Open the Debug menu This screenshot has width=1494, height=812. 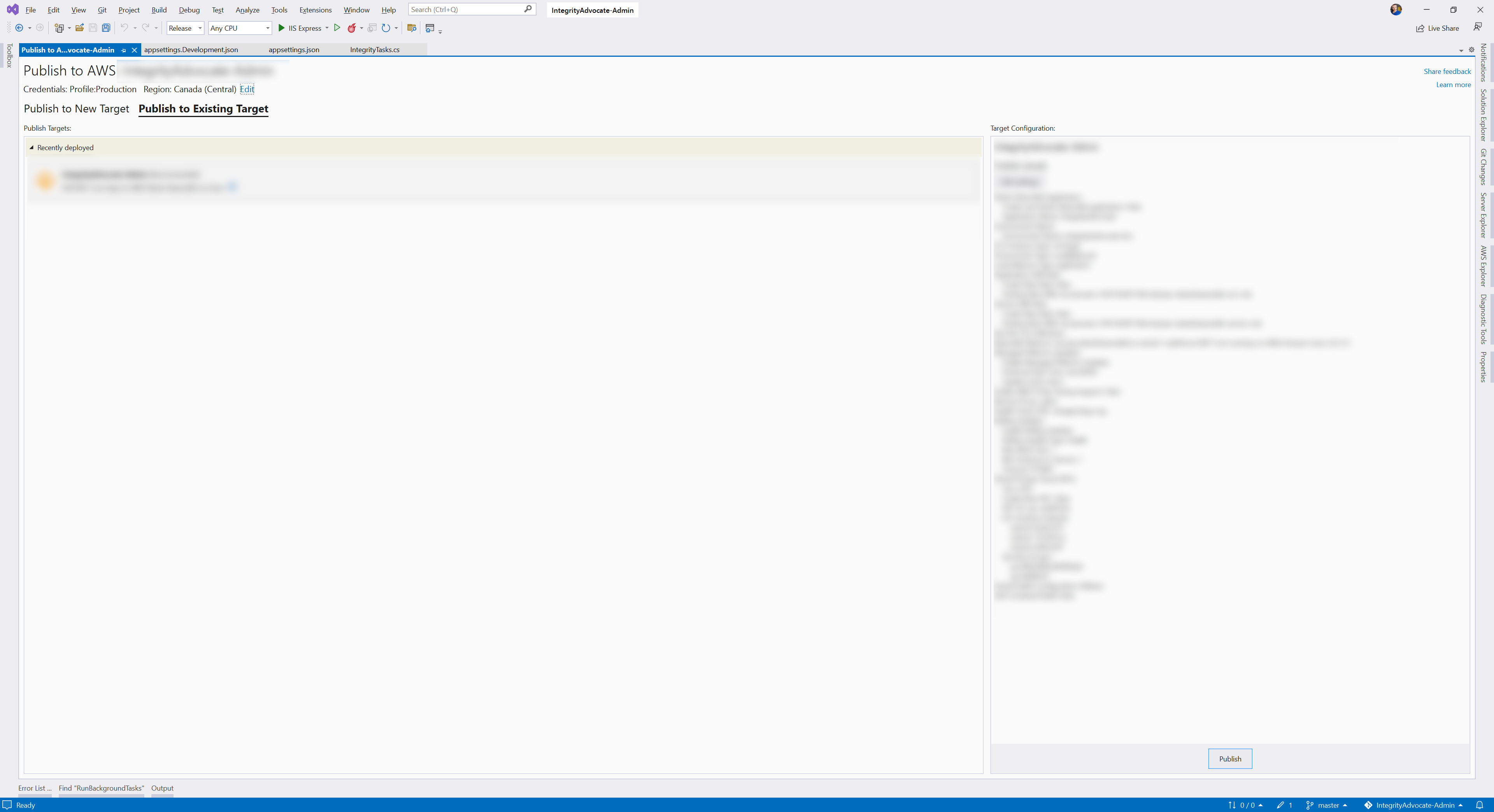(189, 10)
